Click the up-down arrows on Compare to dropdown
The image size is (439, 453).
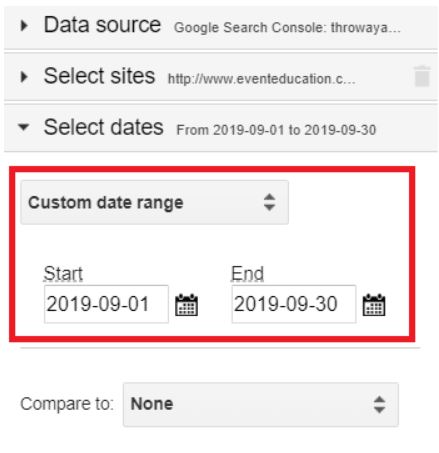point(380,404)
